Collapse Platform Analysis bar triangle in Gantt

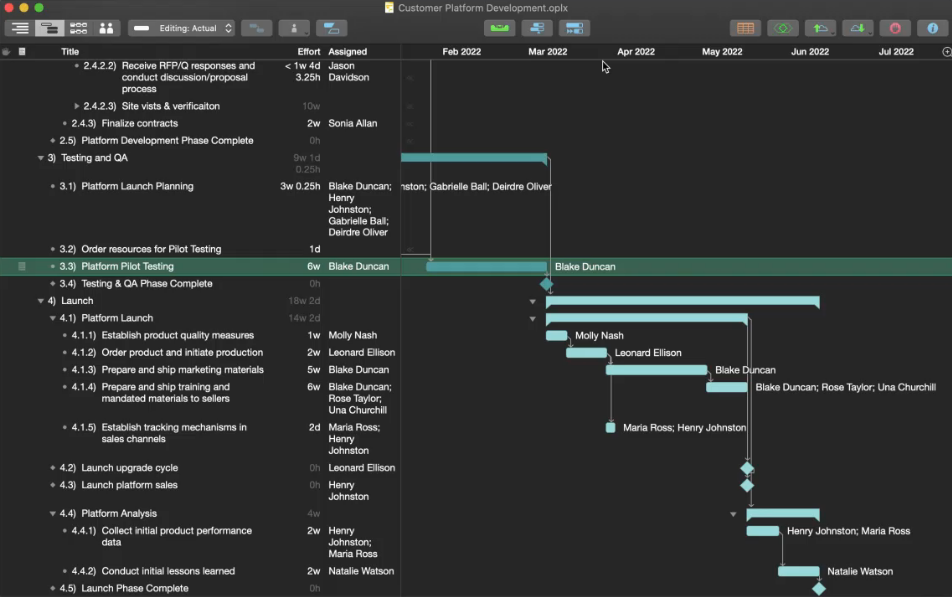(x=733, y=514)
